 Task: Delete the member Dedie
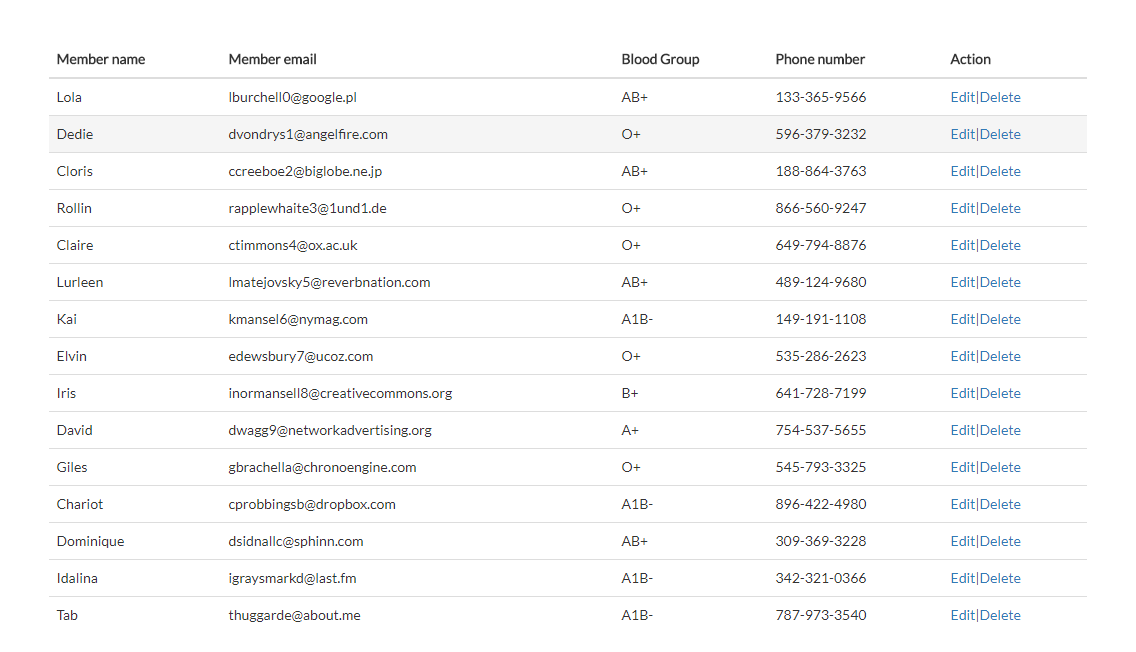tap(1000, 133)
